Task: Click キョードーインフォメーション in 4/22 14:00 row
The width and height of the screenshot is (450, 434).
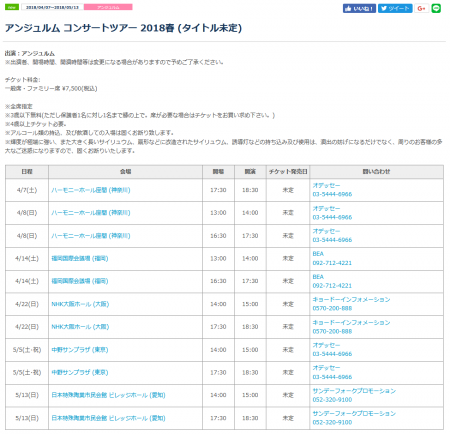Action: point(351,299)
